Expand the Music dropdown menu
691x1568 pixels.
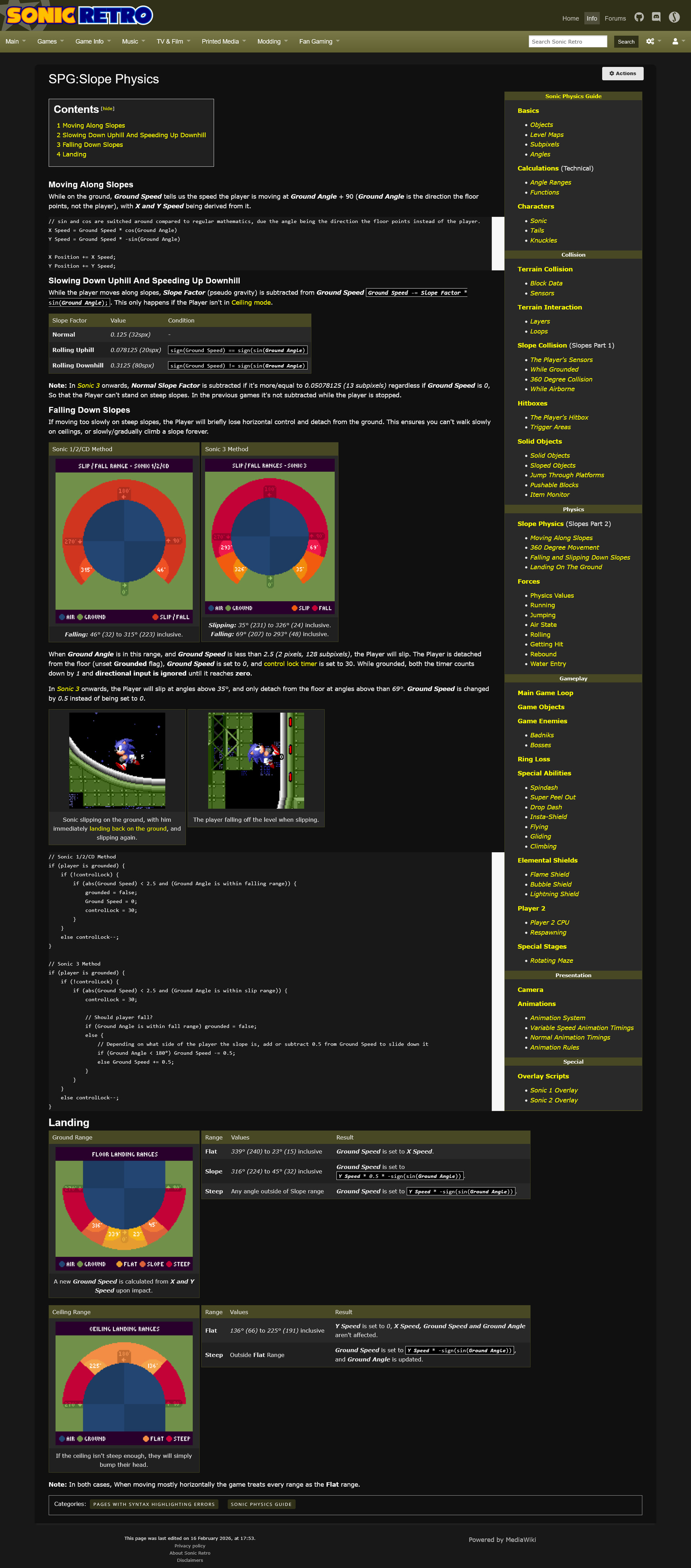[133, 41]
